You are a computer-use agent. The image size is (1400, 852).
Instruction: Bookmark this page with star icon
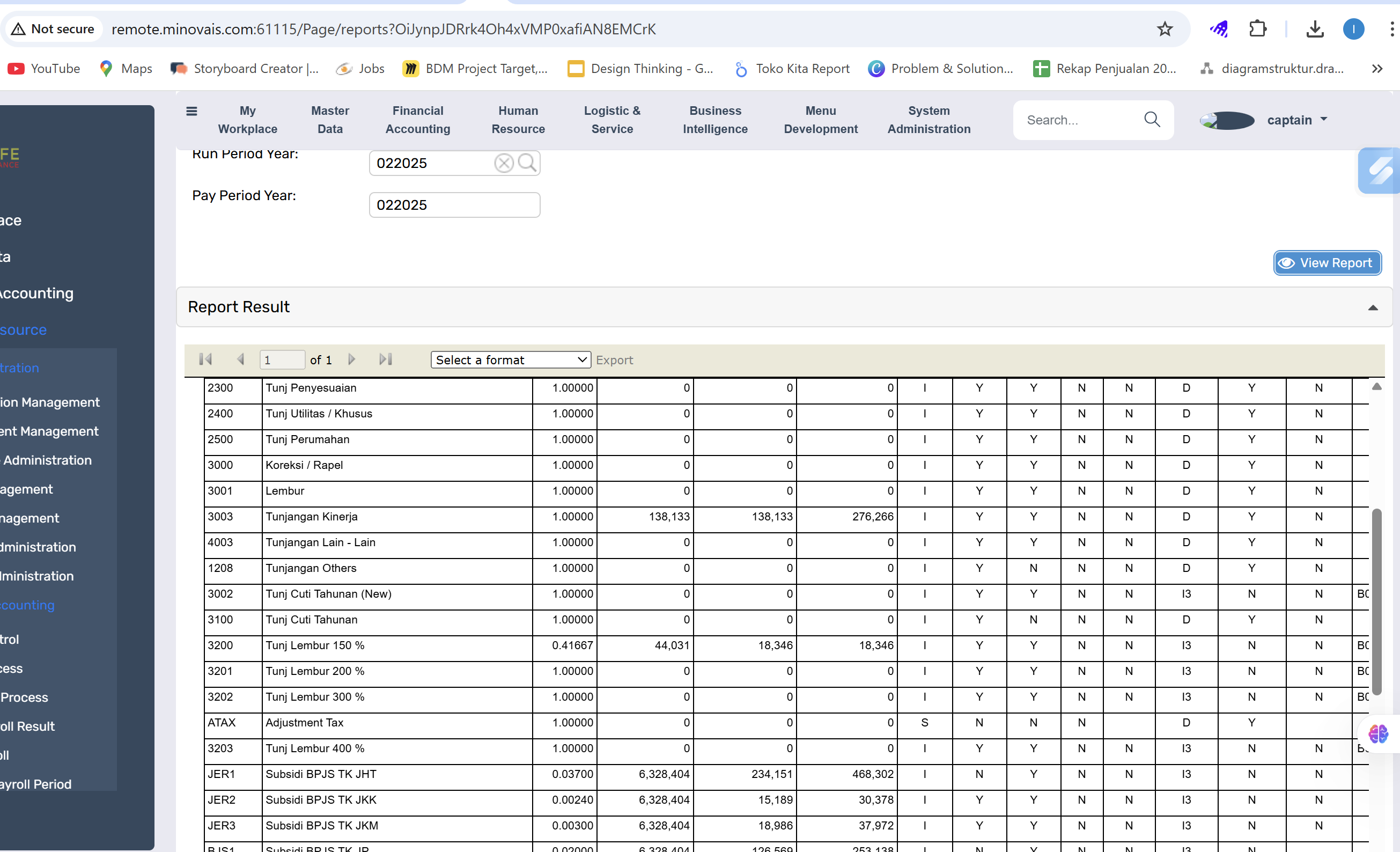(x=1165, y=29)
